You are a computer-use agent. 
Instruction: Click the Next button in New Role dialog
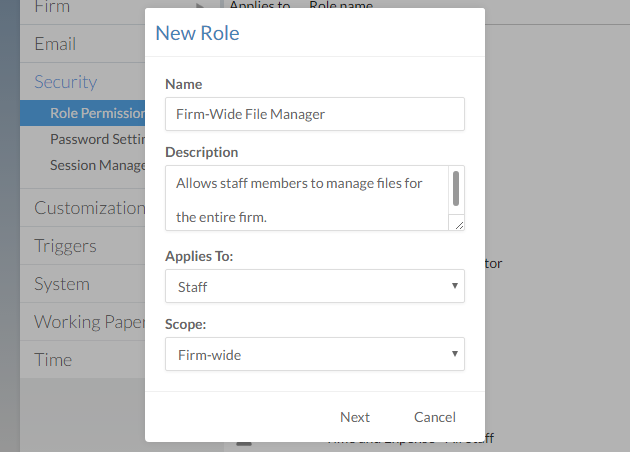354,417
